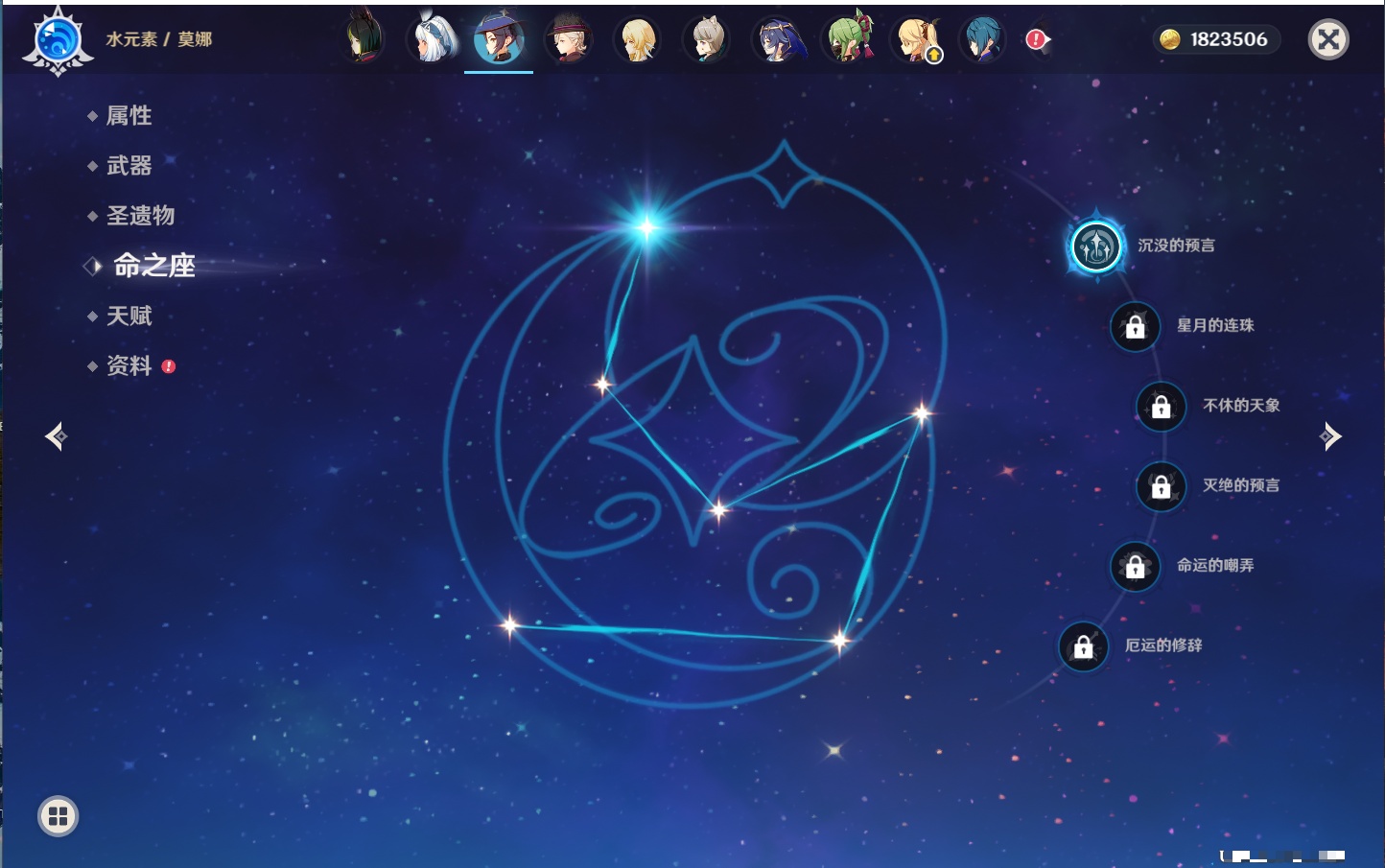Click the 沉没的预言 label

(x=1176, y=246)
